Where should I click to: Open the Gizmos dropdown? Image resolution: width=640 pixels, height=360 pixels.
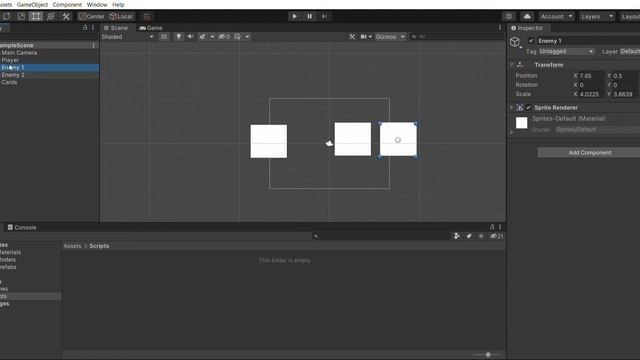tap(390, 37)
